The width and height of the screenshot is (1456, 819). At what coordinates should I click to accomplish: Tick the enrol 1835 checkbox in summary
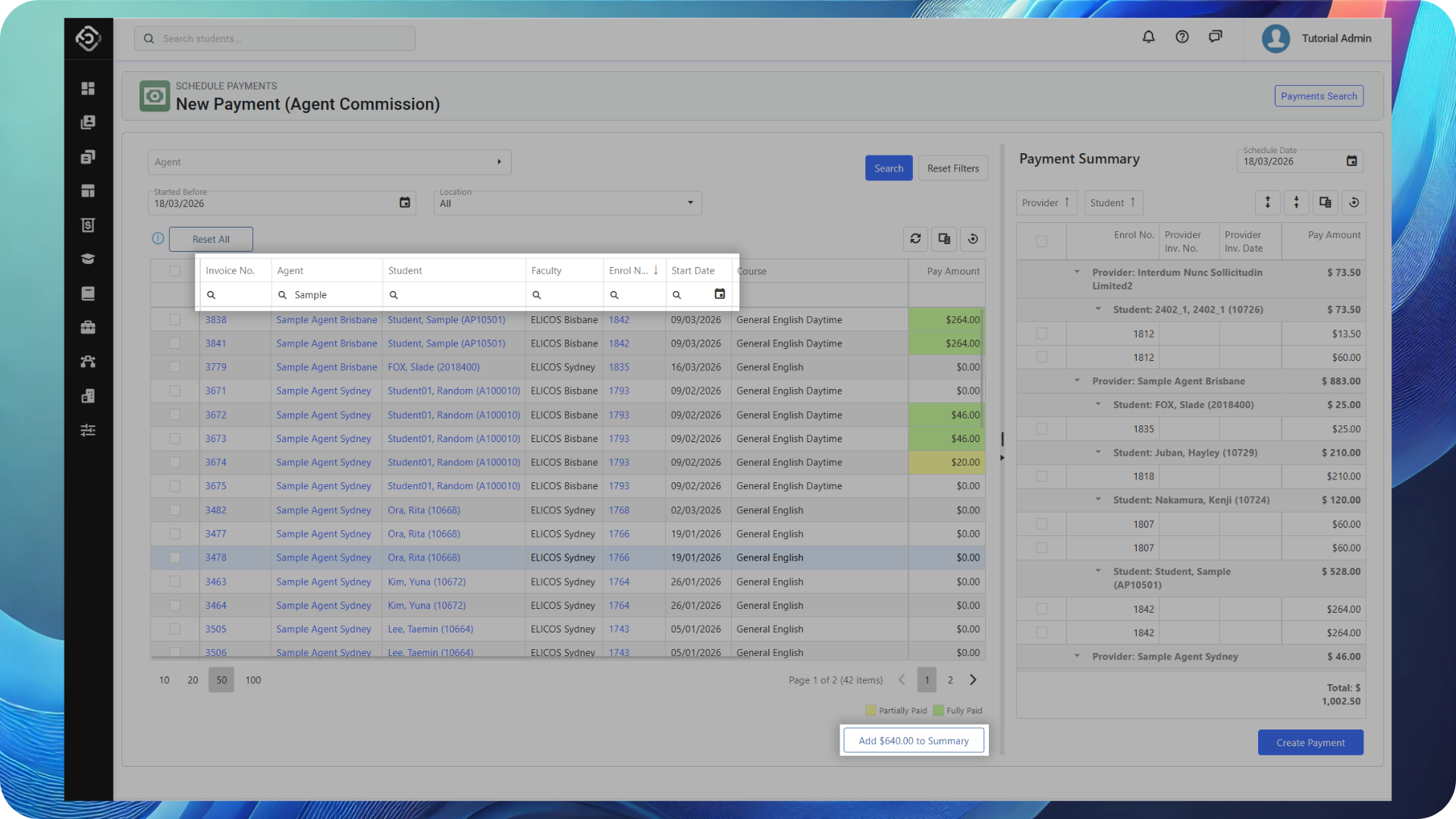coord(1041,429)
